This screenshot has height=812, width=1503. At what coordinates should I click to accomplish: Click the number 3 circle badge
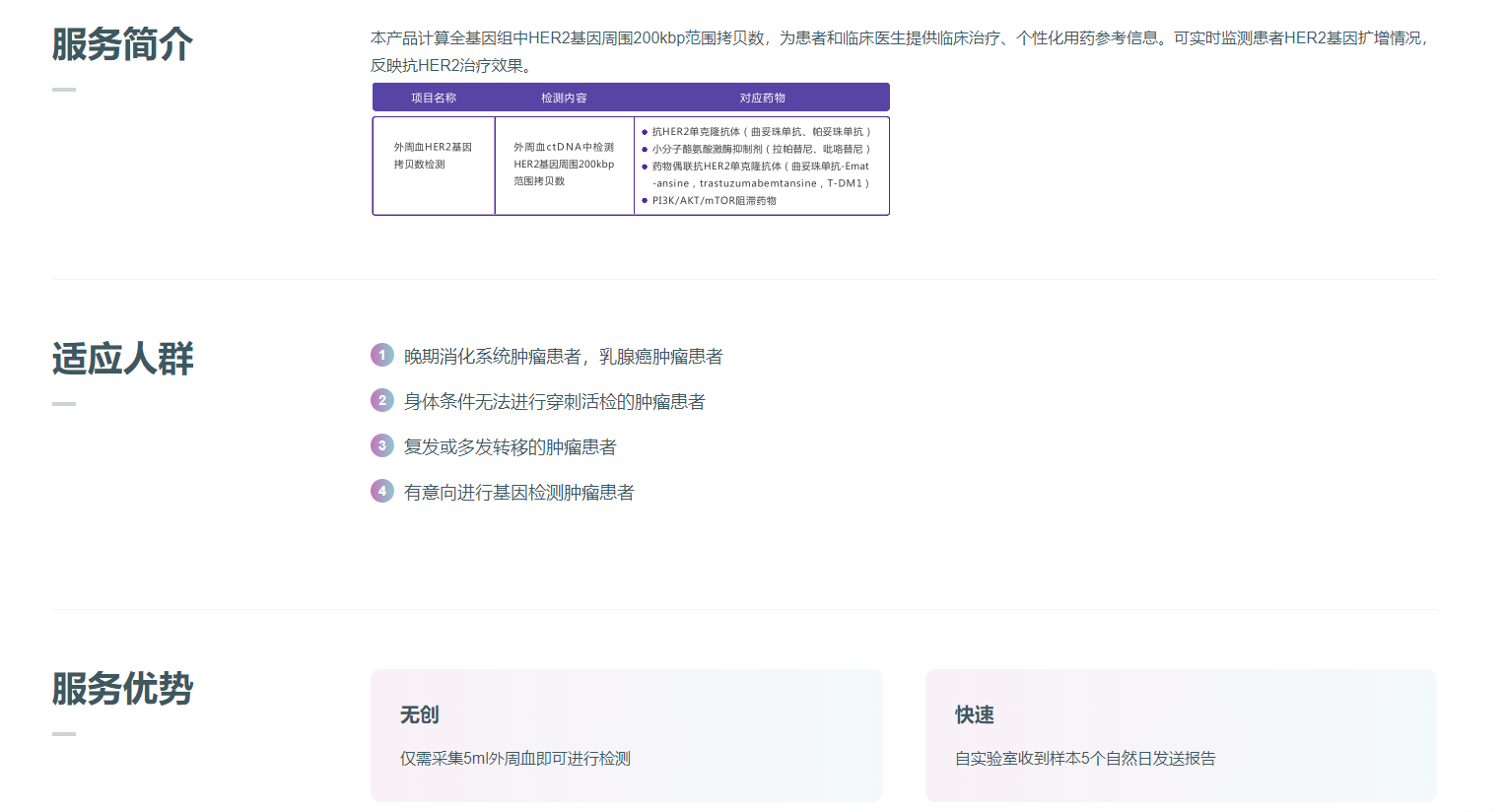pyautogui.click(x=382, y=445)
